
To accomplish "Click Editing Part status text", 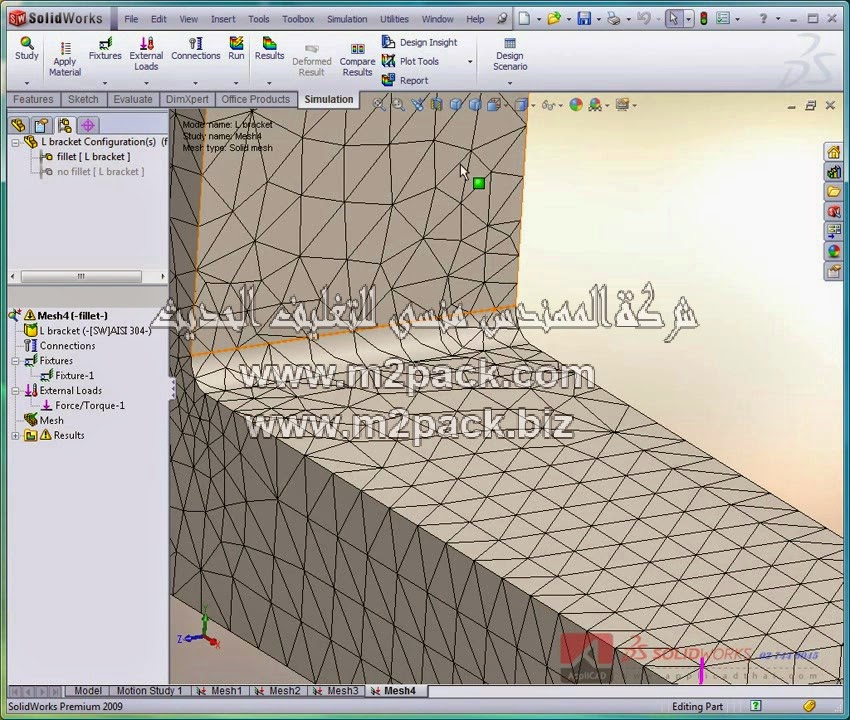I will pos(697,706).
